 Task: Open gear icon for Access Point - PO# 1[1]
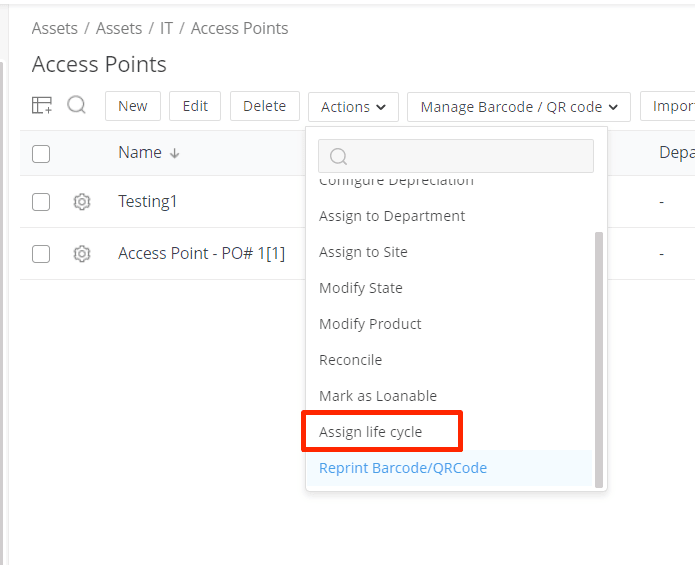pos(82,254)
